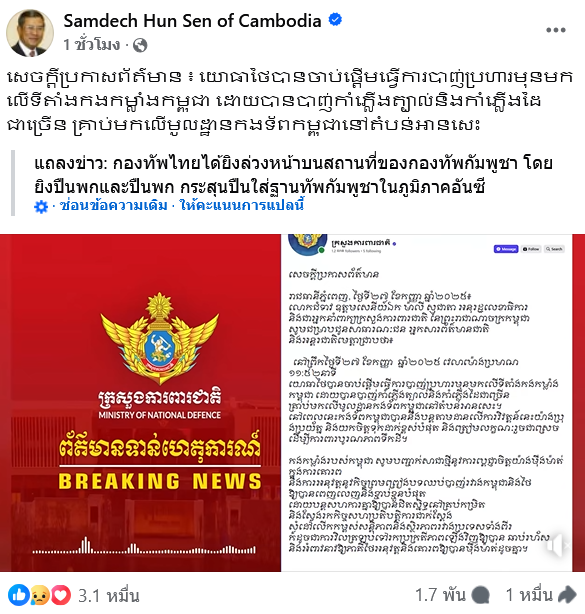Click the public globe audience icon

click(x=140, y=45)
